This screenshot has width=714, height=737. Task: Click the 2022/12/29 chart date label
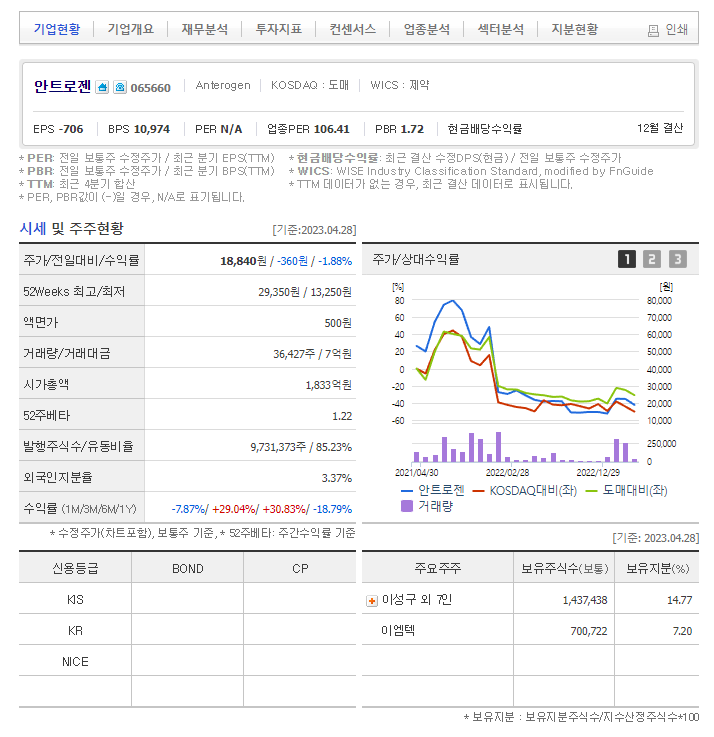click(598, 472)
